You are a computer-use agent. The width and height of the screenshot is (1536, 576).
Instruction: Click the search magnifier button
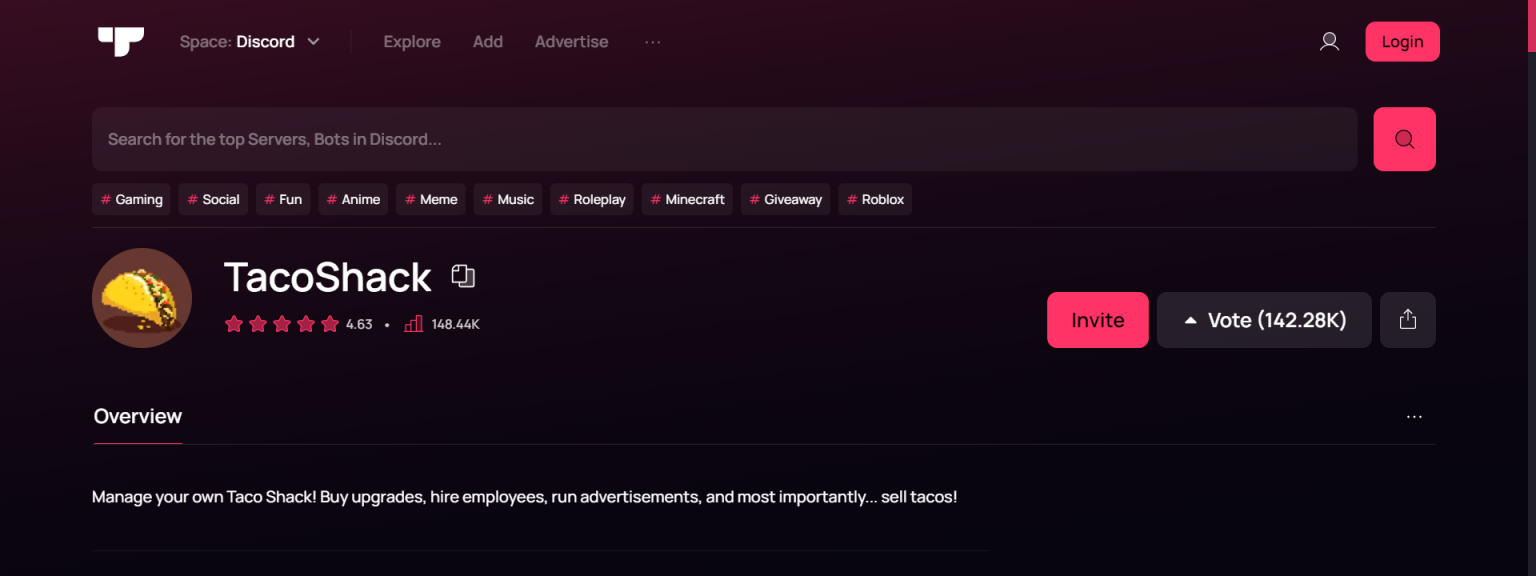tap(1404, 139)
